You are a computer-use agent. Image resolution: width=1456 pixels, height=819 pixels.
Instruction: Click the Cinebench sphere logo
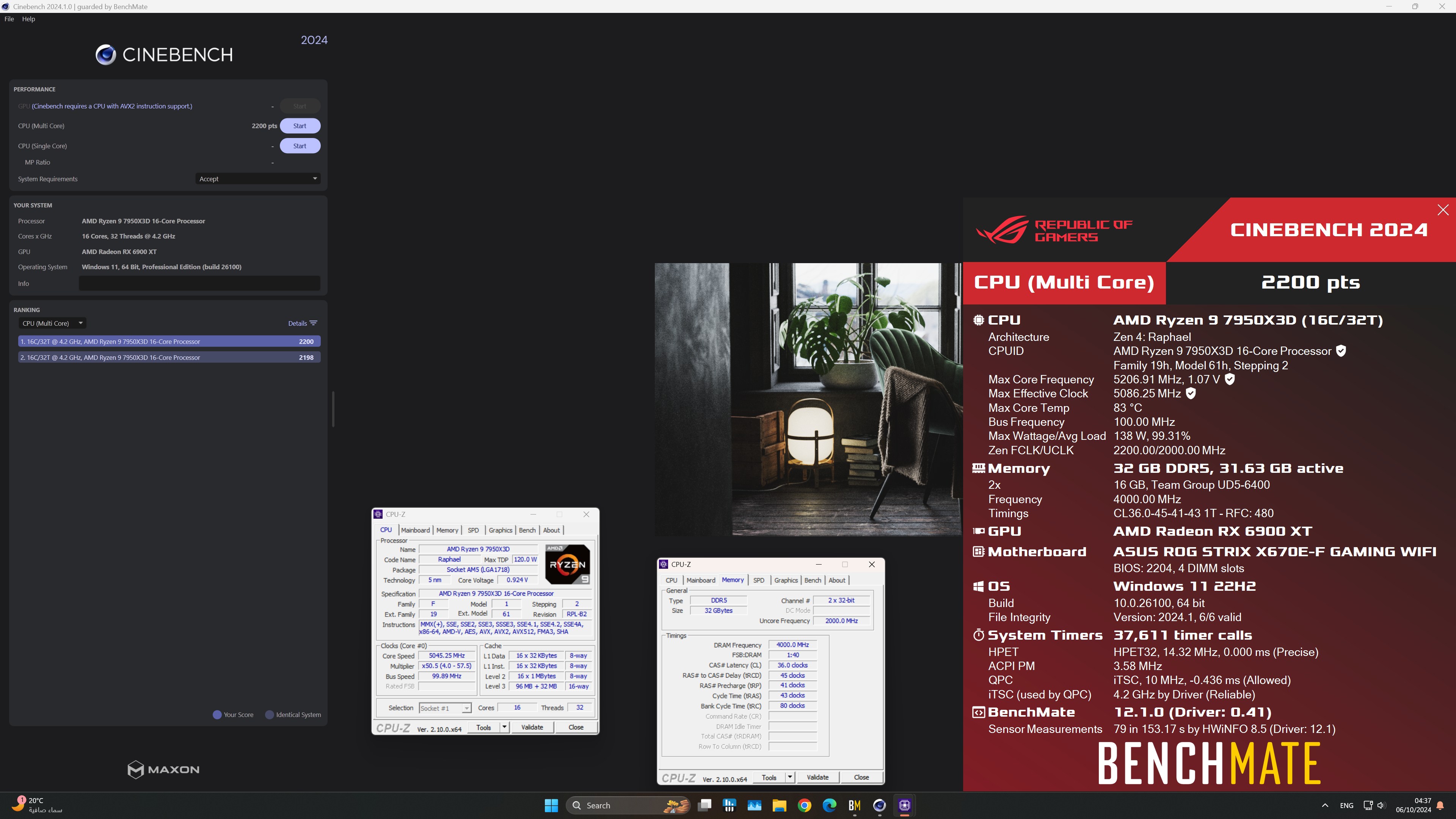106,55
